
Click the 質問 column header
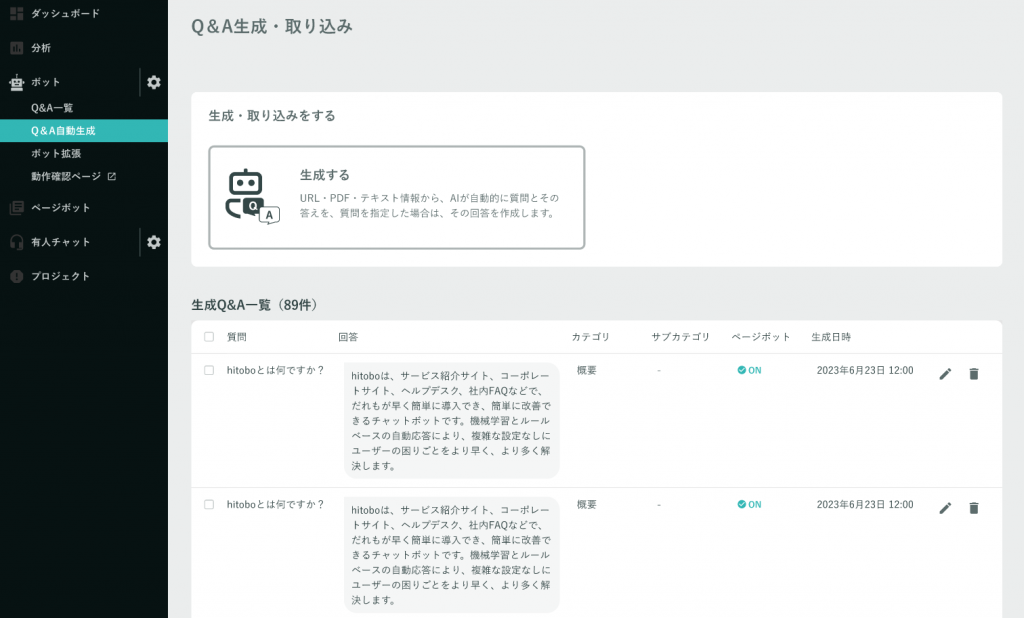236,337
